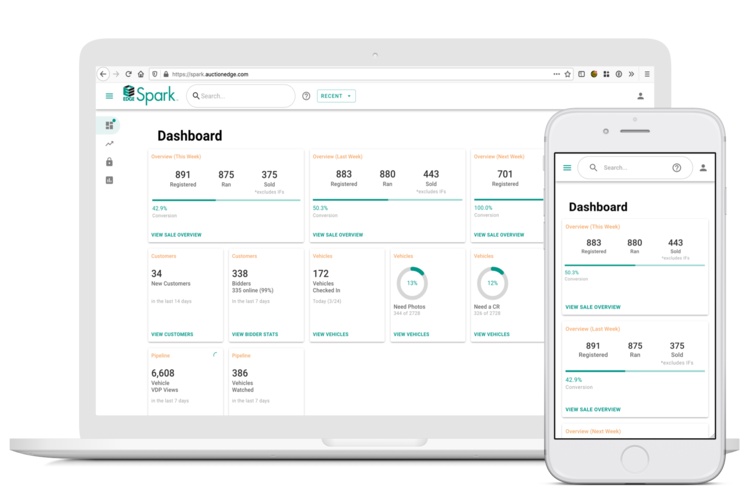Open VIEW BIDDER STATS link

click(254, 334)
